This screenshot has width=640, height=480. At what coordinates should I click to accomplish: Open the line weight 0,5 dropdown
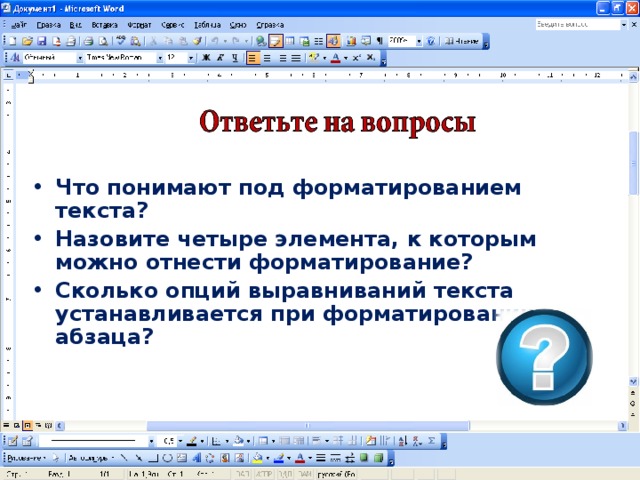(x=180, y=441)
